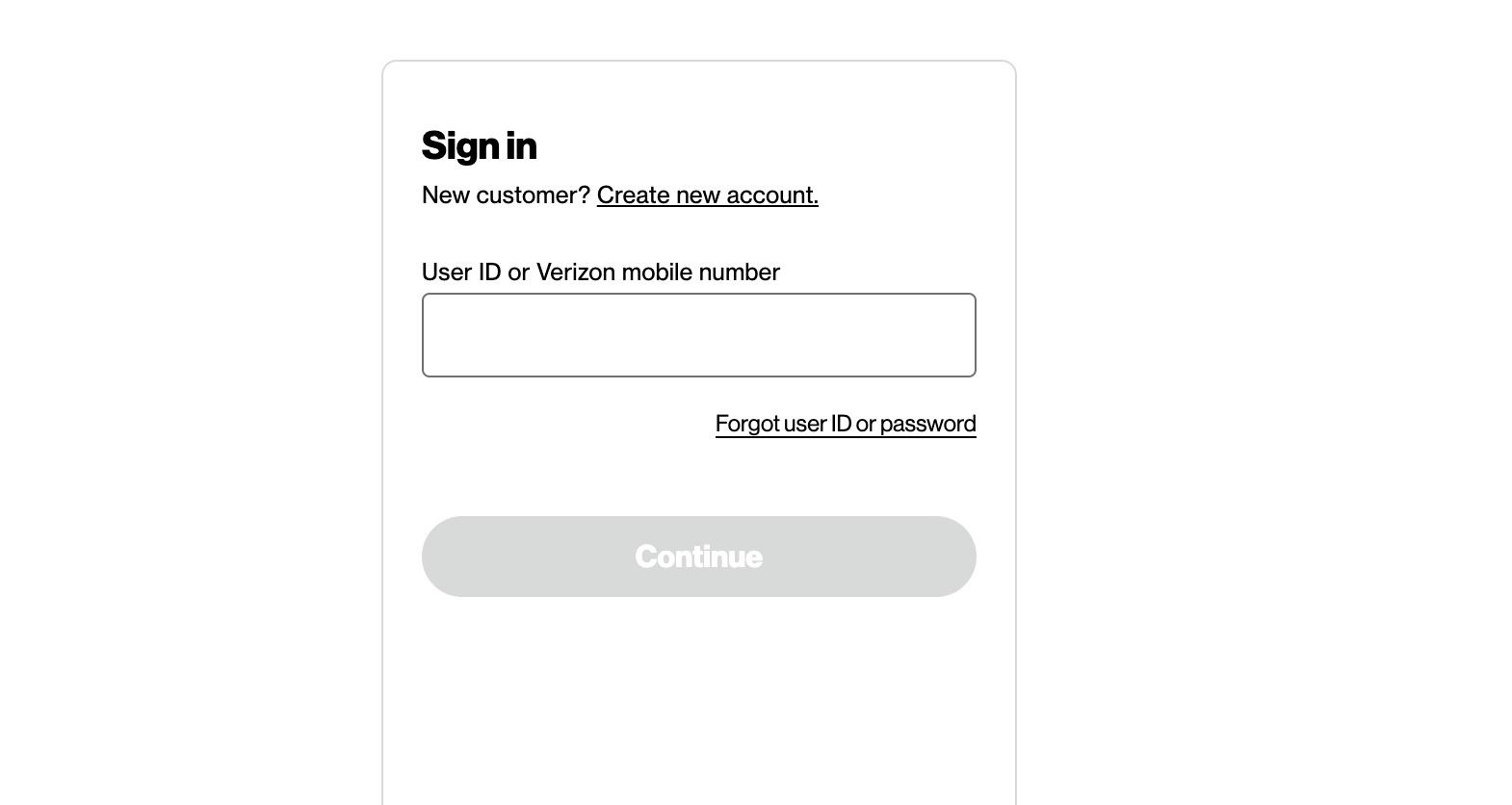Click the New customer? text
This screenshot has width=1512, height=805.
tap(505, 195)
